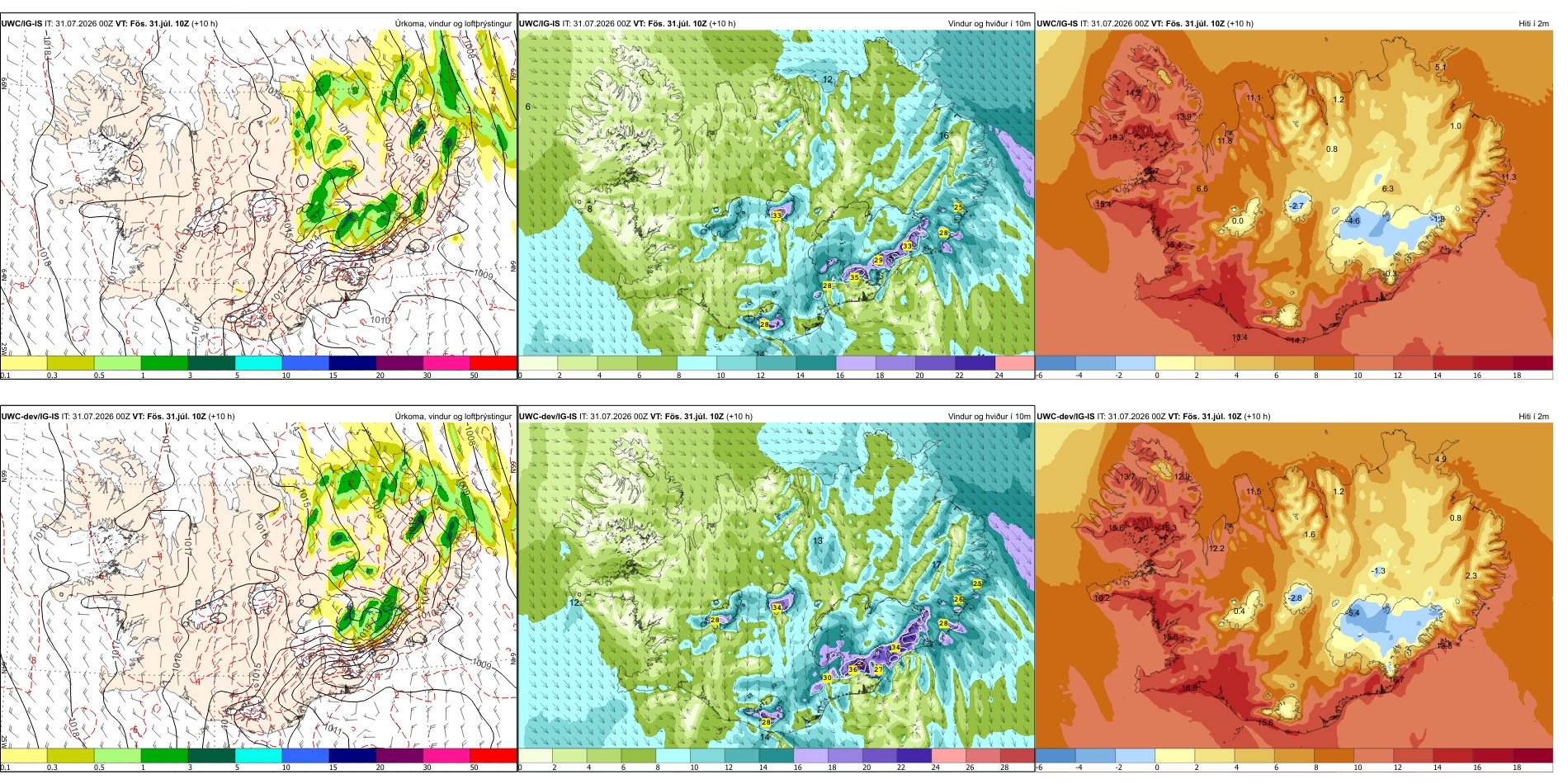The image size is (1568, 784).
Task: Select the cyan 5–10 swatch in top precipitation legend
Action: [x=258, y=363]
